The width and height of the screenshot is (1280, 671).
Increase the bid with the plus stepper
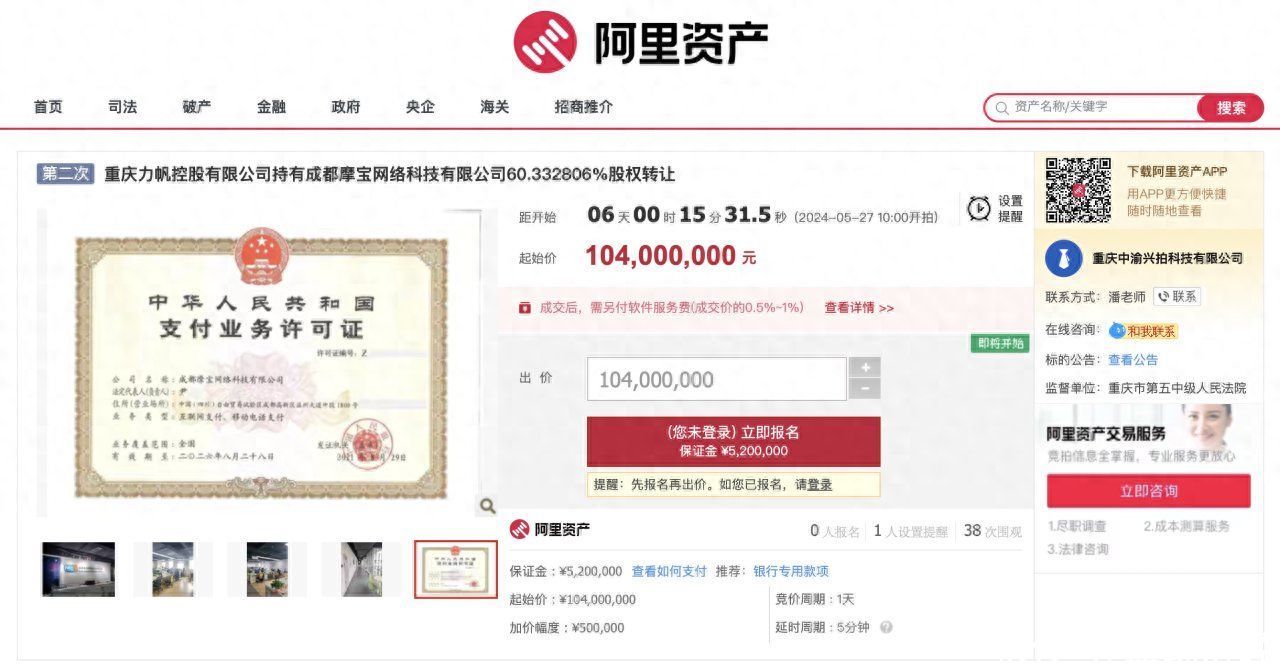(x=864, y=368)
